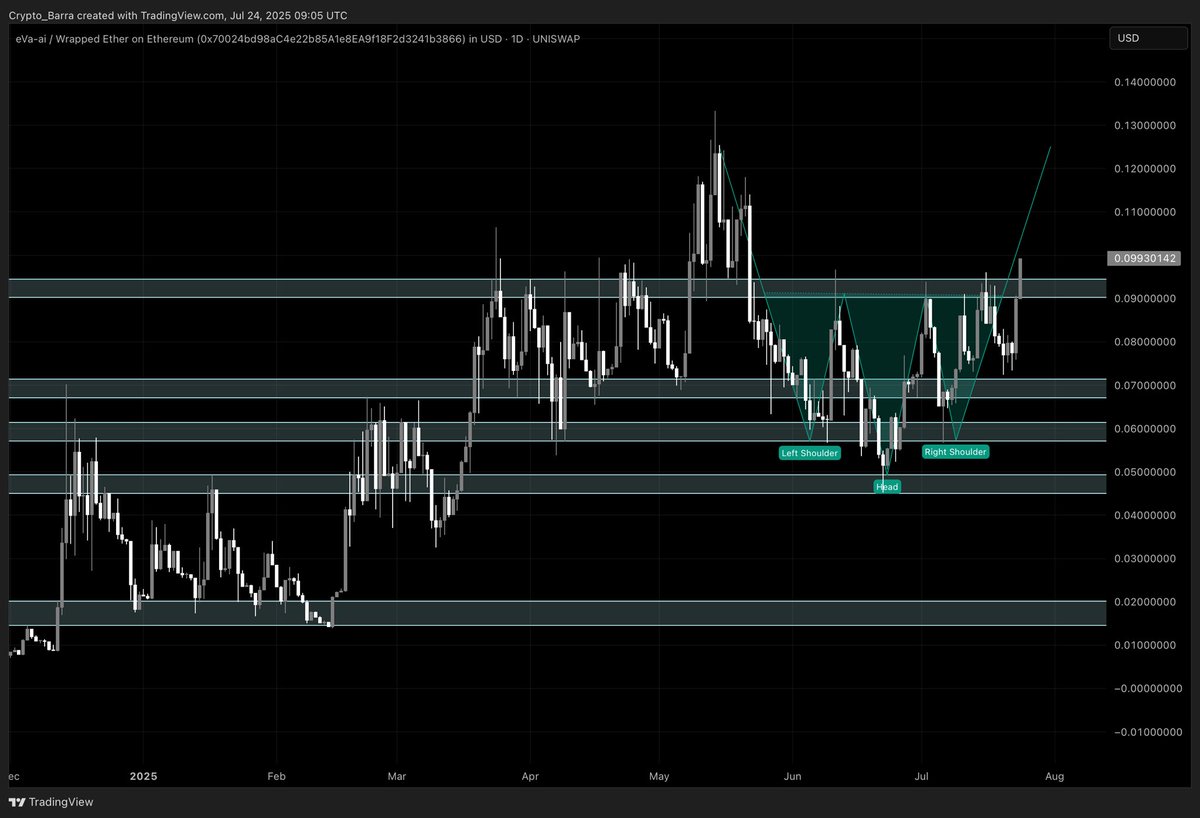Viewport: 1200px width, 818px height.
Task: Click the Feb label on time axis
Action: (x=277, y=776)
